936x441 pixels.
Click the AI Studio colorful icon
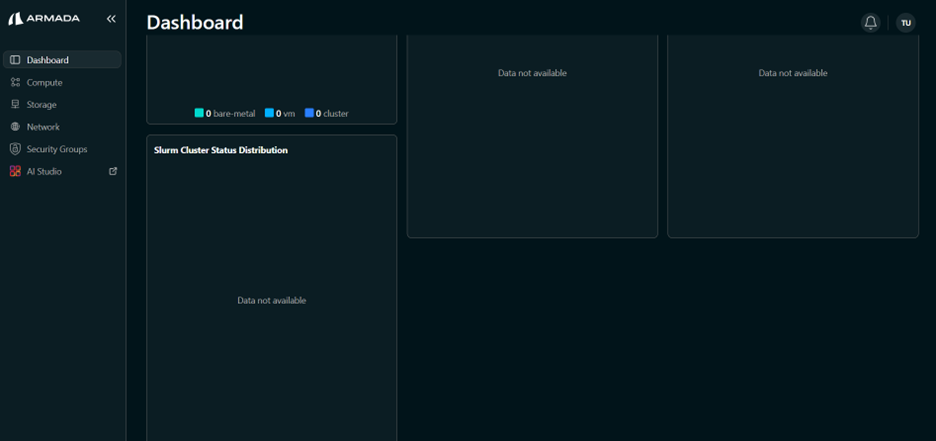click(x=16, y=171)
